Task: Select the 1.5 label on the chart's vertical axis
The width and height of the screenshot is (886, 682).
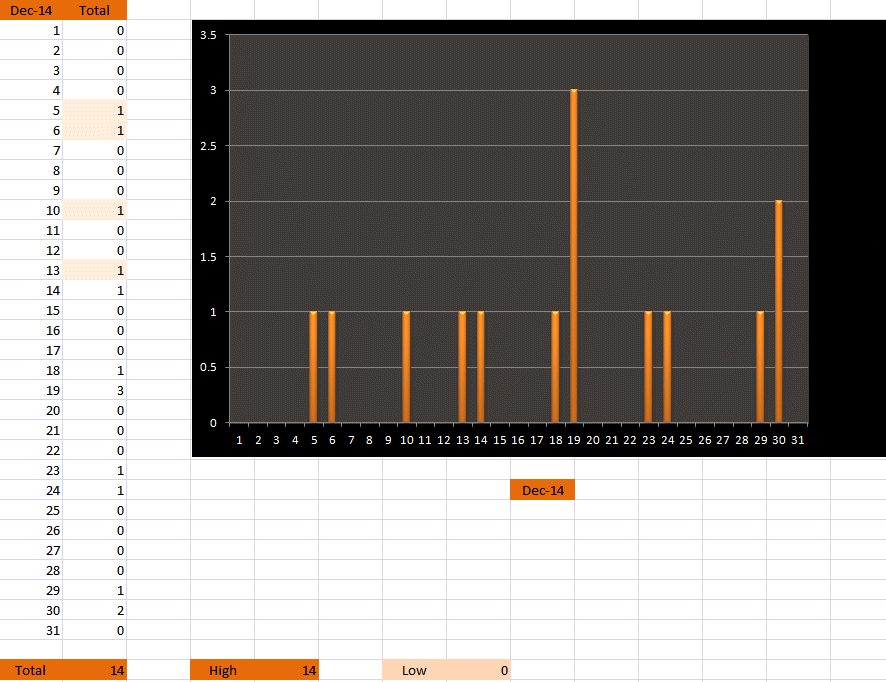Action: (x=208, y=257)
